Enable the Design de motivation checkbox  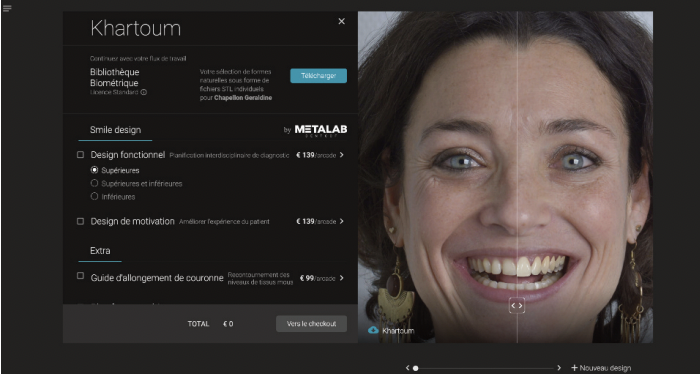point(80,221)
